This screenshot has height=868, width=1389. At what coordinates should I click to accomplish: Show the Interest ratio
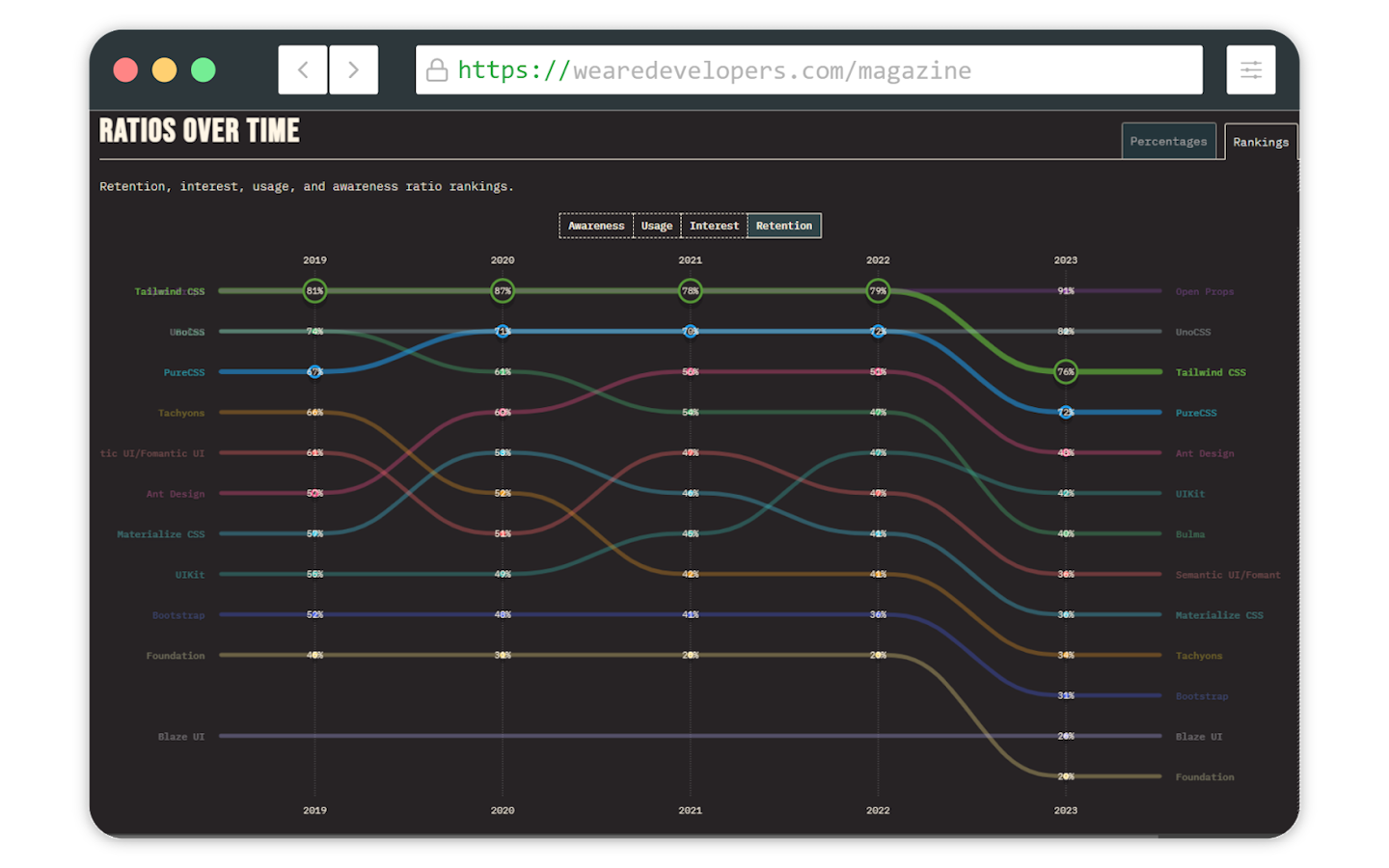714,226
